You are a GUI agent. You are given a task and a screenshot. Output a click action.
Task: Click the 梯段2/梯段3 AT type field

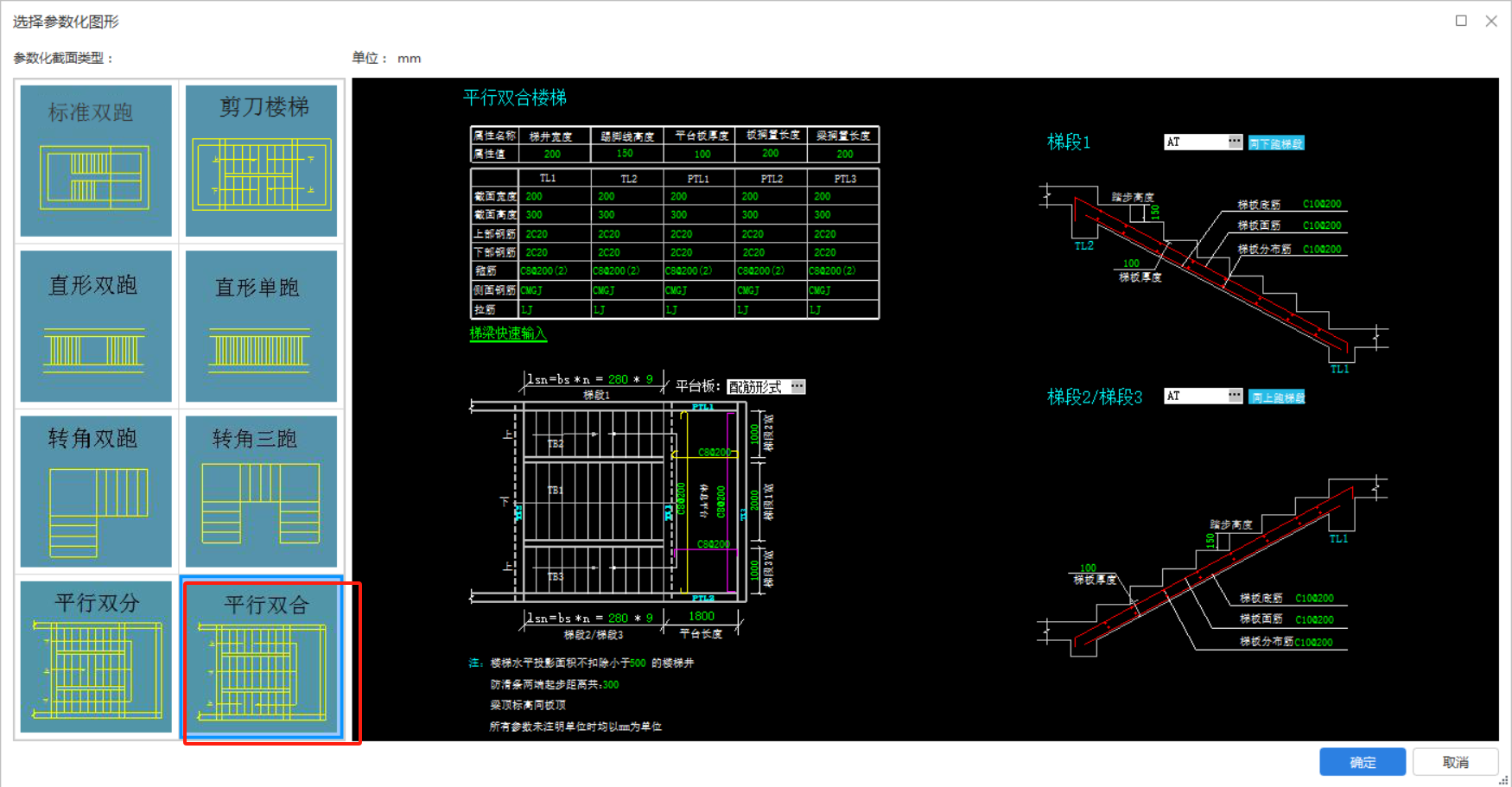(1196, 396)
